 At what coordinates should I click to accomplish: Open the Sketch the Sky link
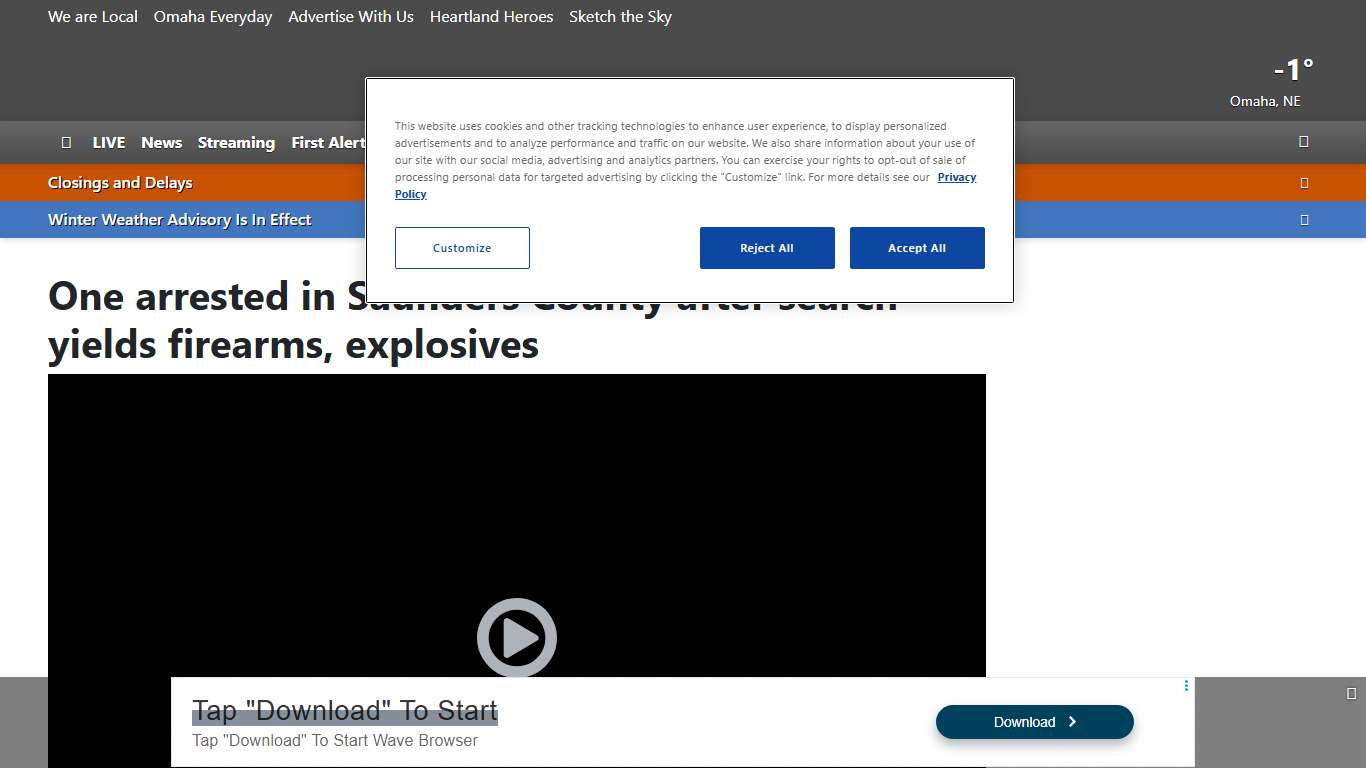[x=620, y=17]
